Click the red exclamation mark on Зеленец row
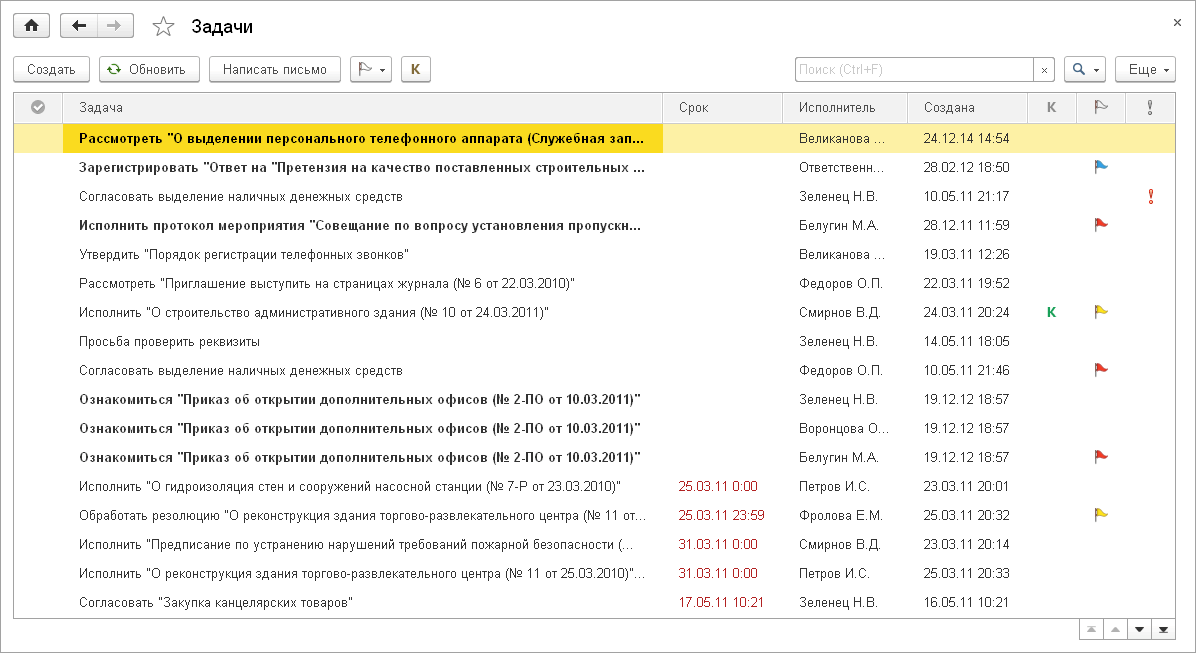1196x653 pixels. tap(1150, 196)
